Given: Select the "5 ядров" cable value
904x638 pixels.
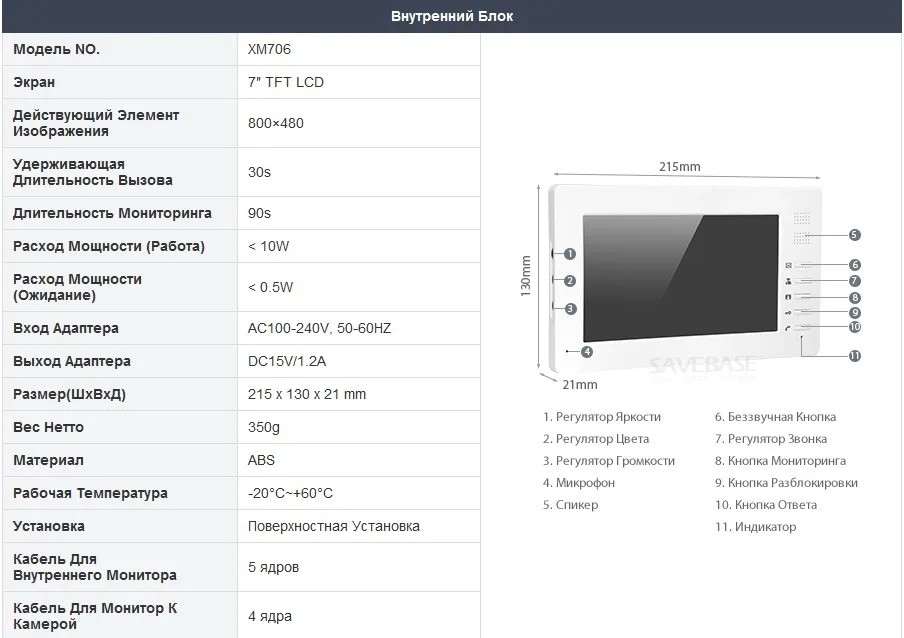Looking at the screenshot, I should tap(273, 567).
